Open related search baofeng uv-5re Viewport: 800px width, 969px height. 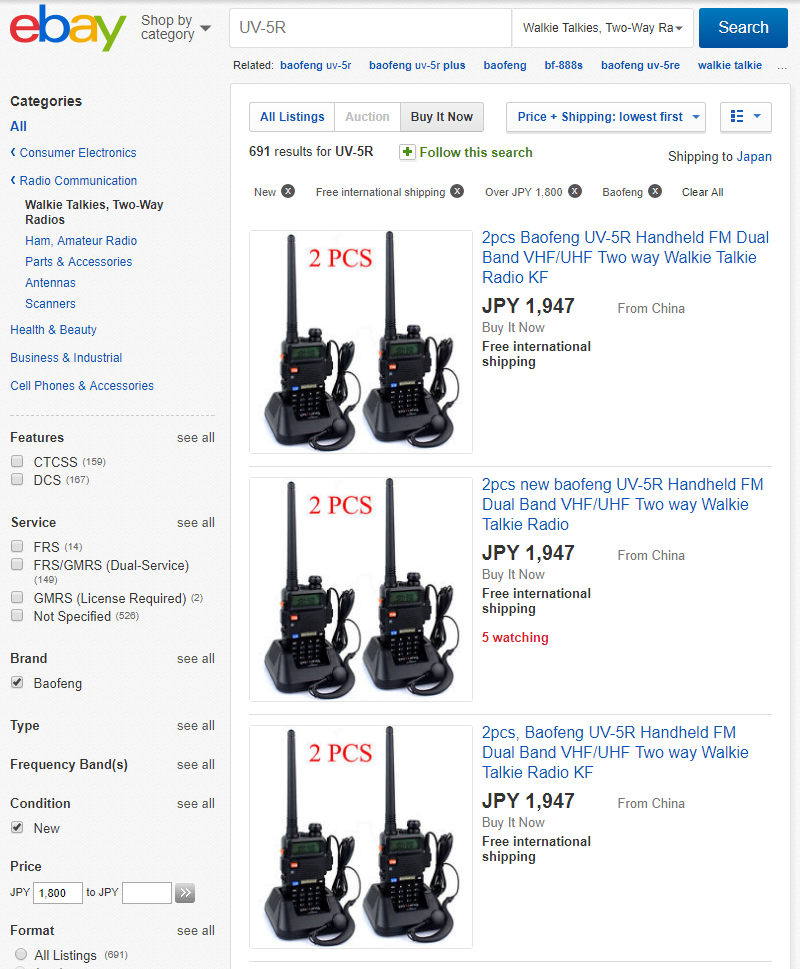pos(640,66)
